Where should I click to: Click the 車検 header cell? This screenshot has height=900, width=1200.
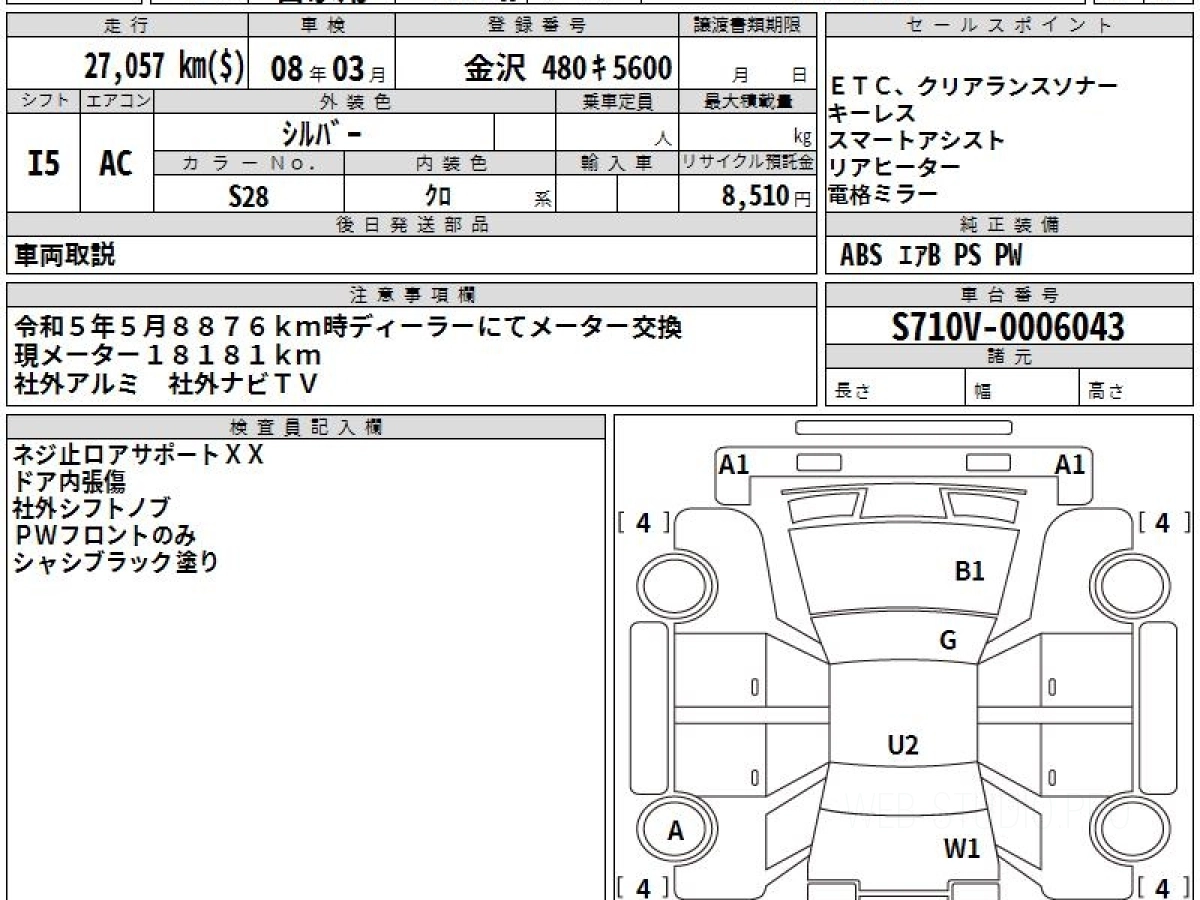click(321, 25)
